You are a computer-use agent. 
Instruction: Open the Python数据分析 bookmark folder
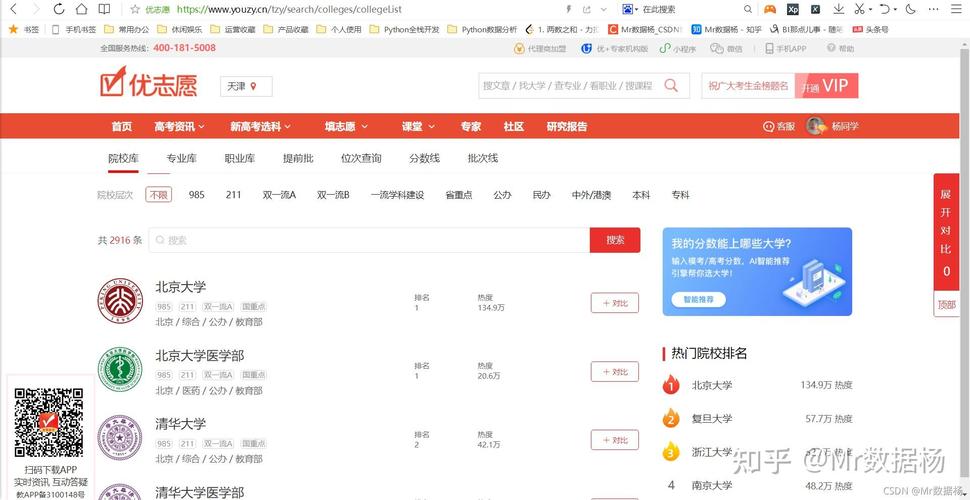tap(482, 29)
